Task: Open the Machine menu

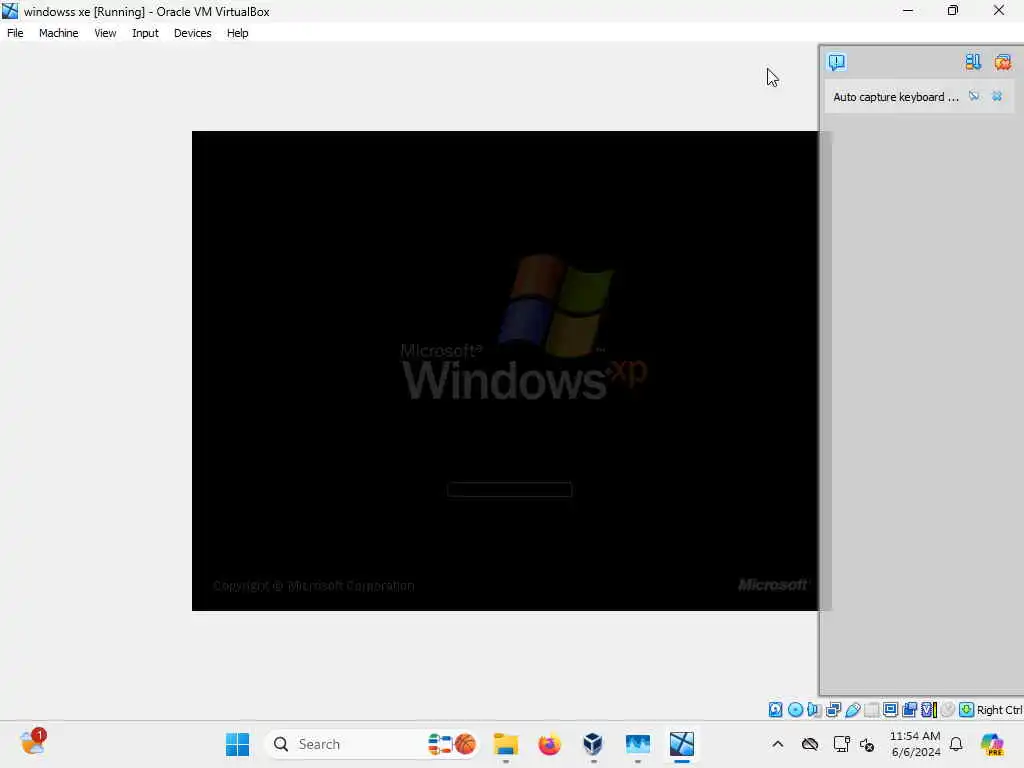Action: pos(58,33)
